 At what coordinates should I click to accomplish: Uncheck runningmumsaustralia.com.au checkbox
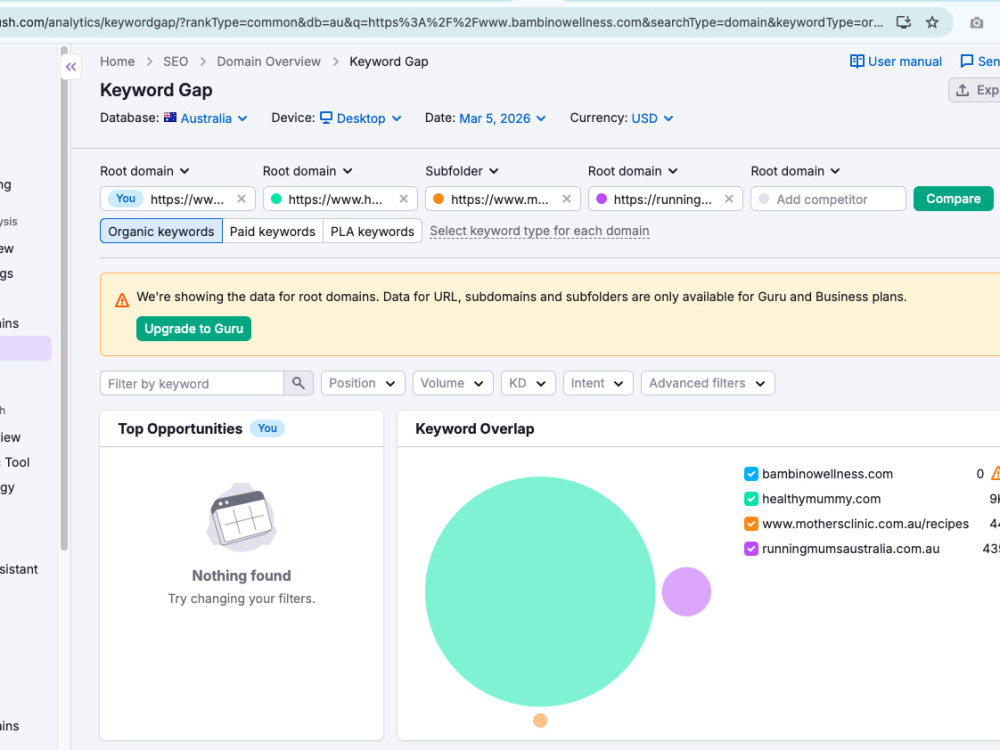point(751,548)
